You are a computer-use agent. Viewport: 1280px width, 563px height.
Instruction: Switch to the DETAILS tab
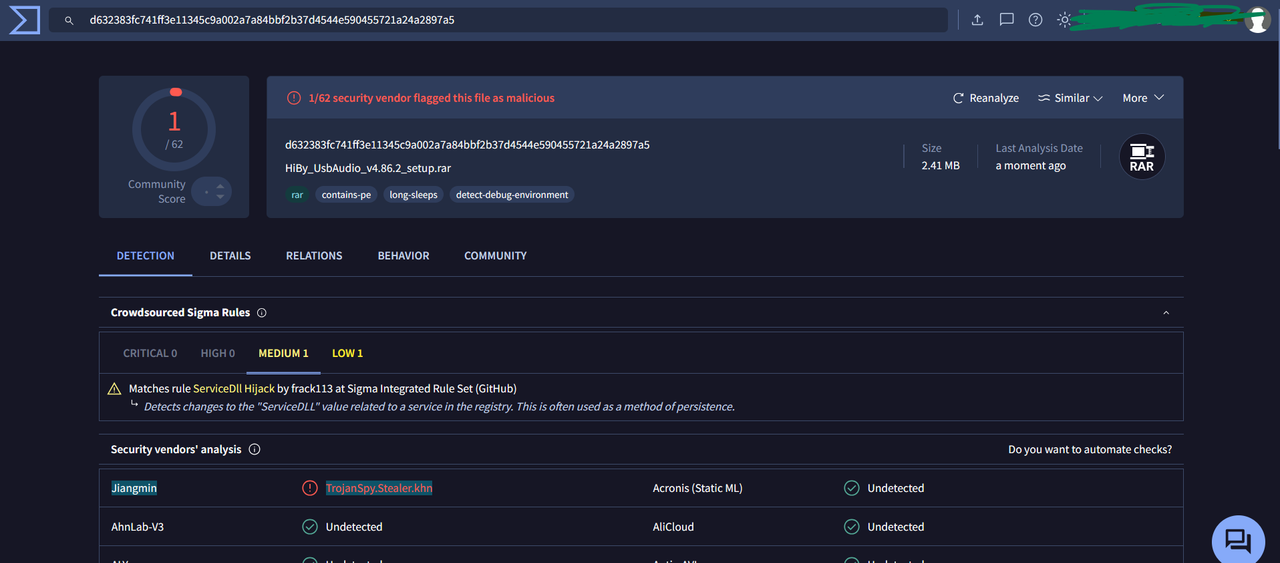coord(230,256)
